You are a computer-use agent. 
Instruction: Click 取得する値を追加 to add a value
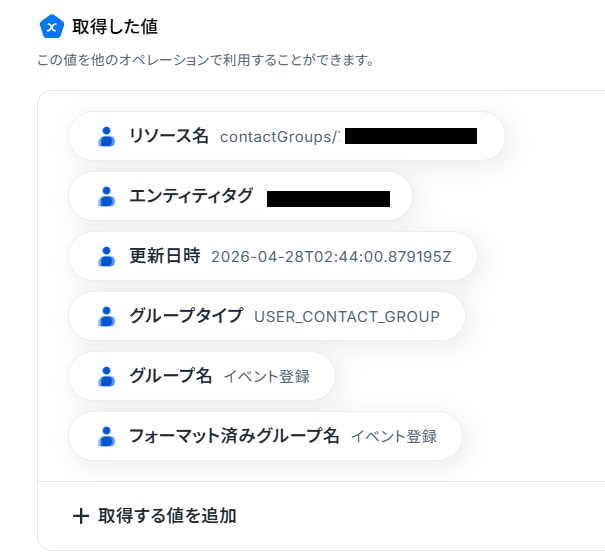(155, 516)
